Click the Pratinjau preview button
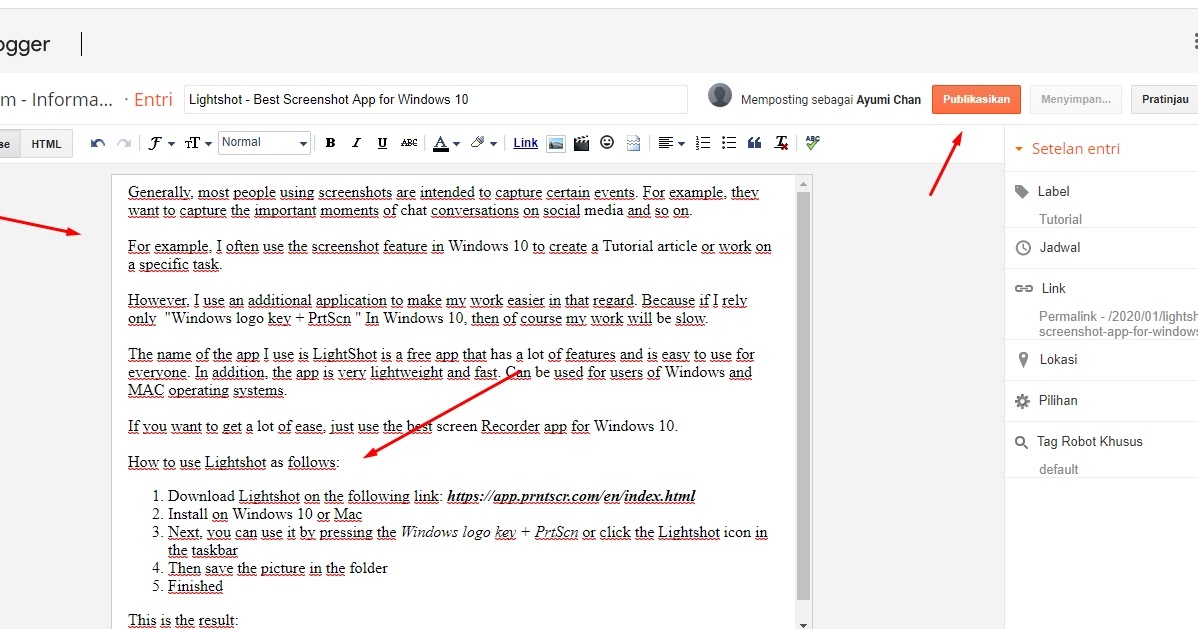This screenshot has width=1198, height=629. pos(1164,99)
